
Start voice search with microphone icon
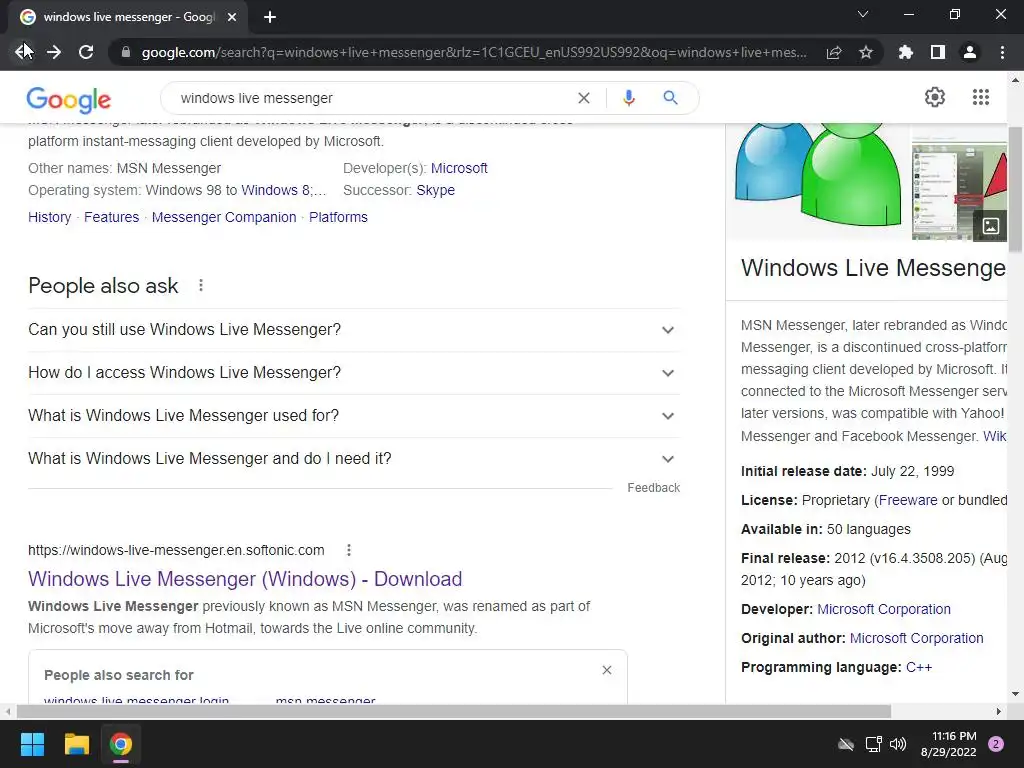[629, 98]
